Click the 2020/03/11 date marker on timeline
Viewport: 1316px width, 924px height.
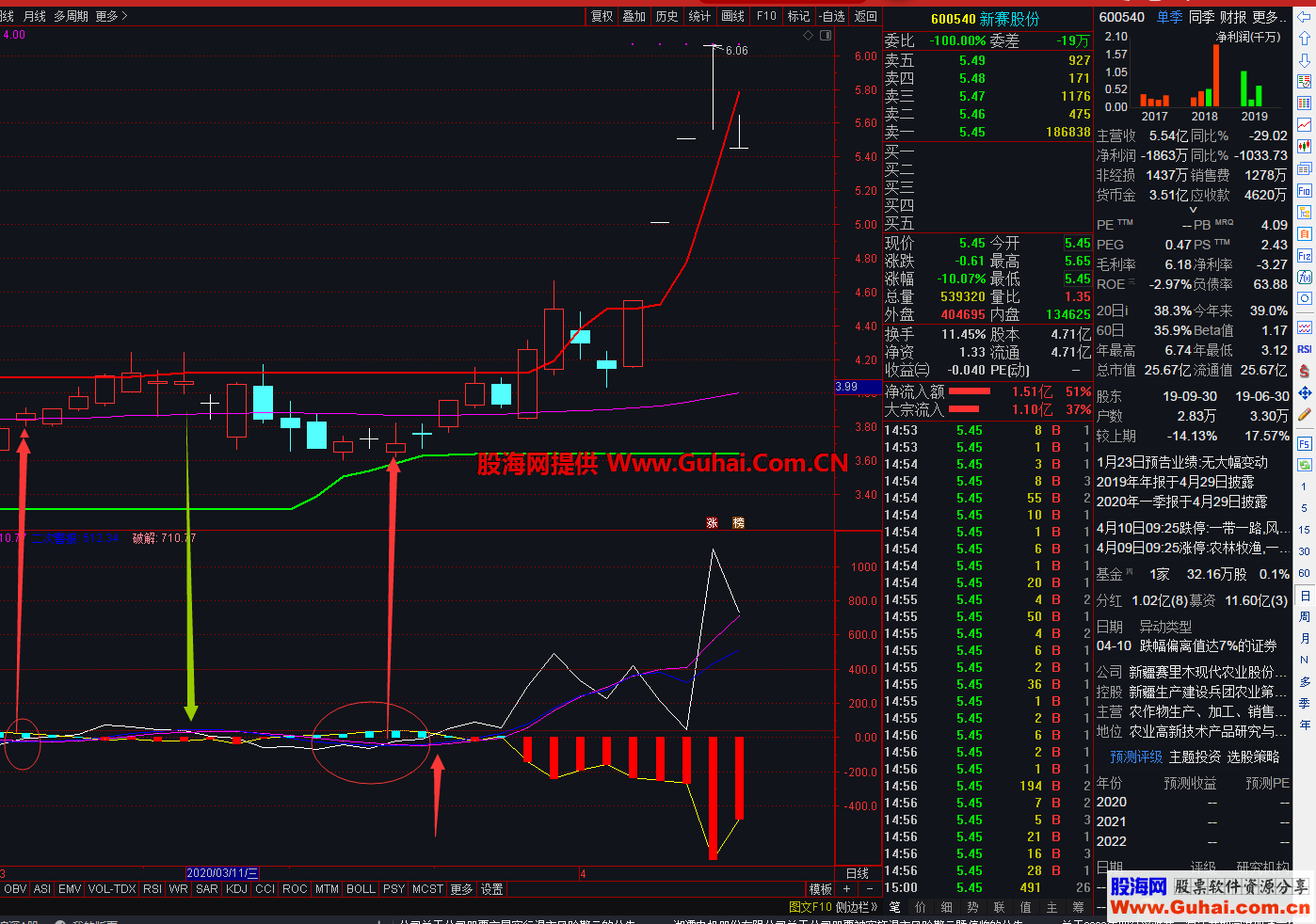point(222,874)
